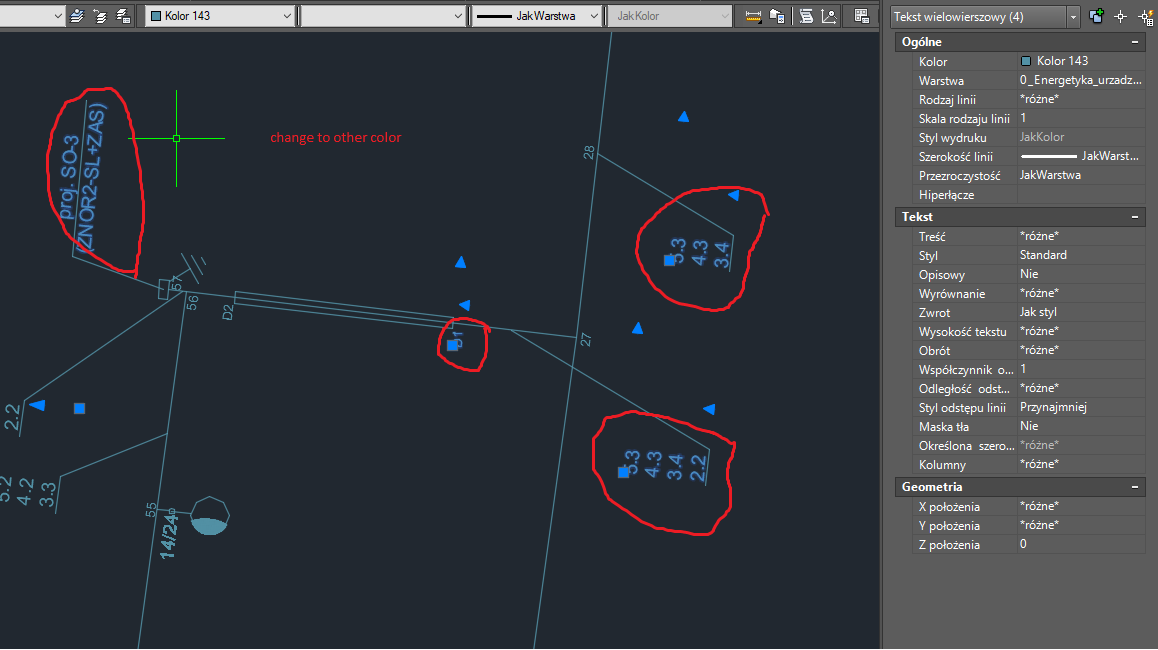Select the Locate Point toolbar icon

829,15
